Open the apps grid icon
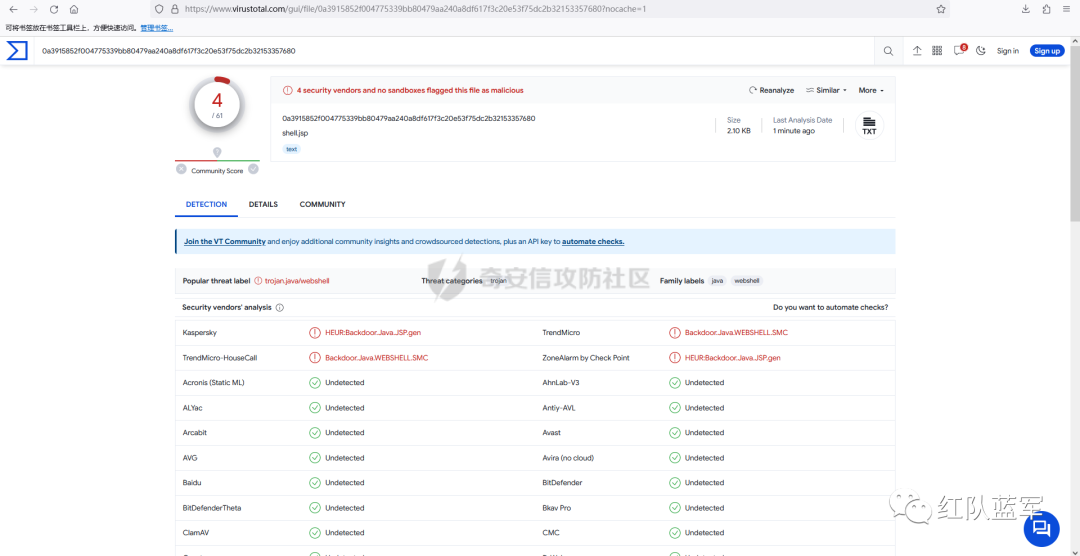Image resolution: width=1080 pixels, height=556 pixels. click(937, 51)
